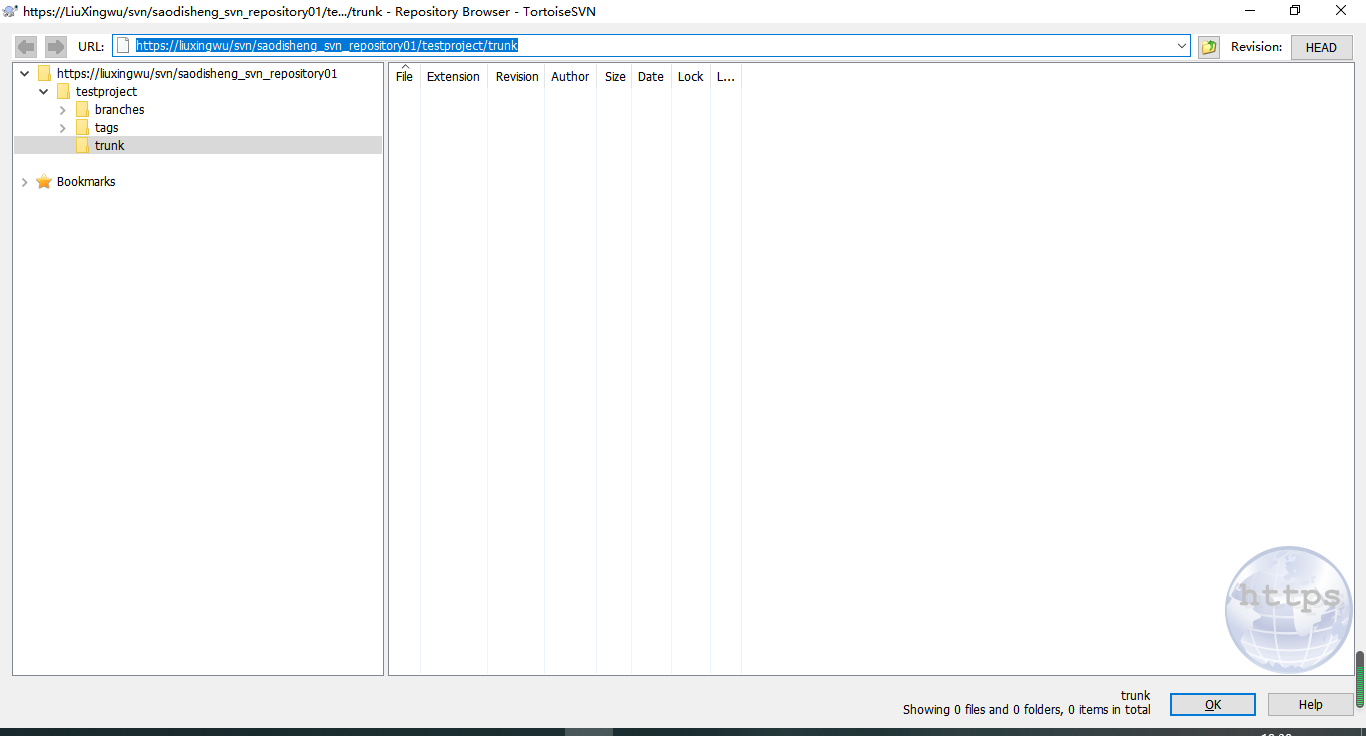Image resolution: width=1366 pixels, height=736 pixels.
Task: Sort by File column header
Action: coord(404,77)
